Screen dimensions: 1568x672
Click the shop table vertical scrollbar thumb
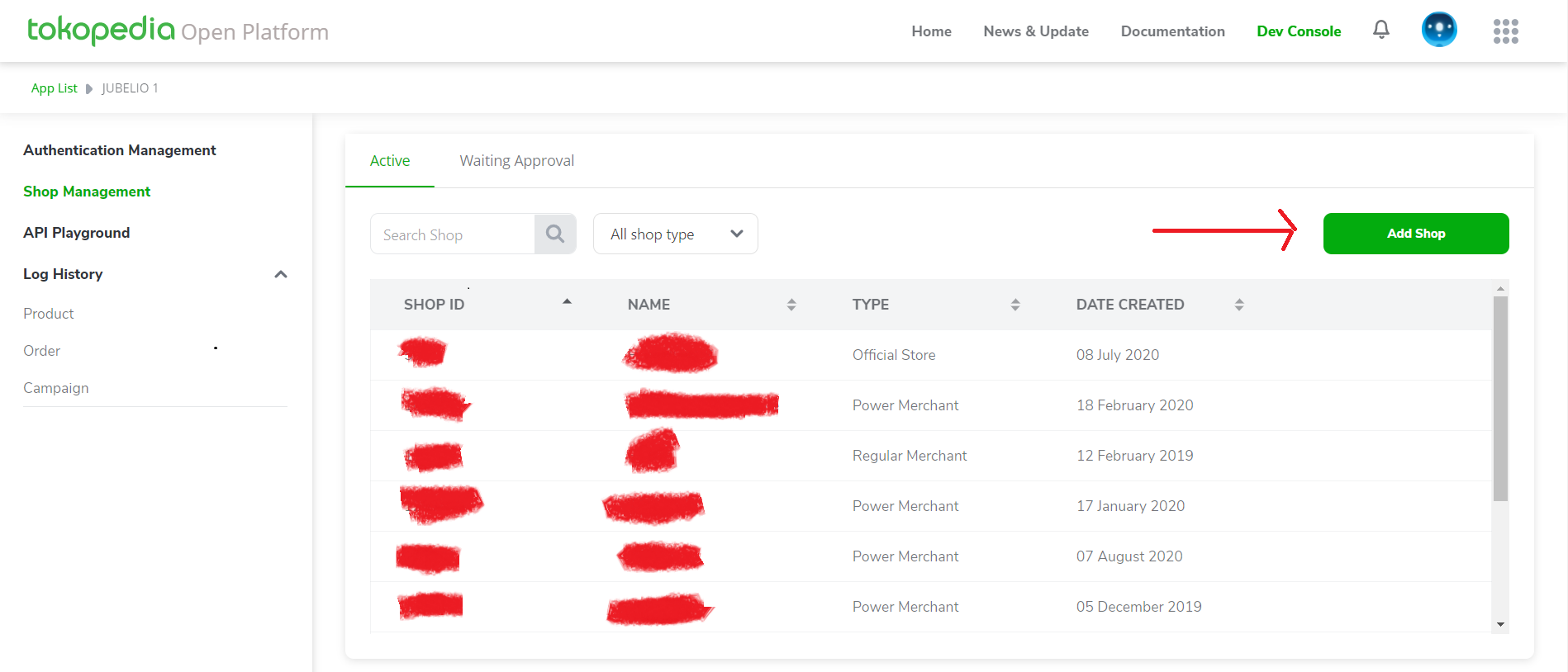[1500, 399]
